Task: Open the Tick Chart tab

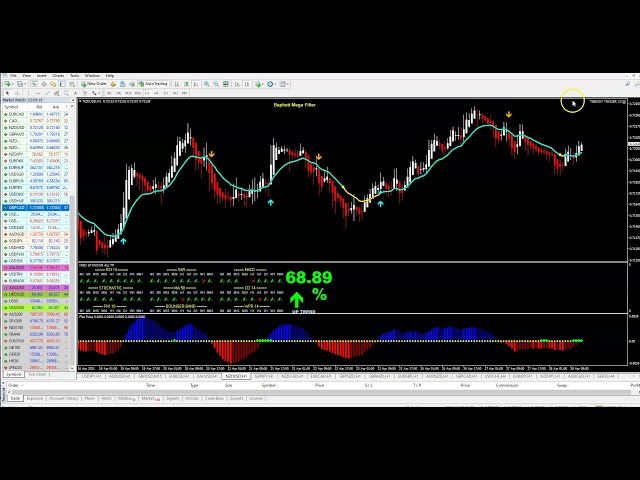Action: point(38,374)
